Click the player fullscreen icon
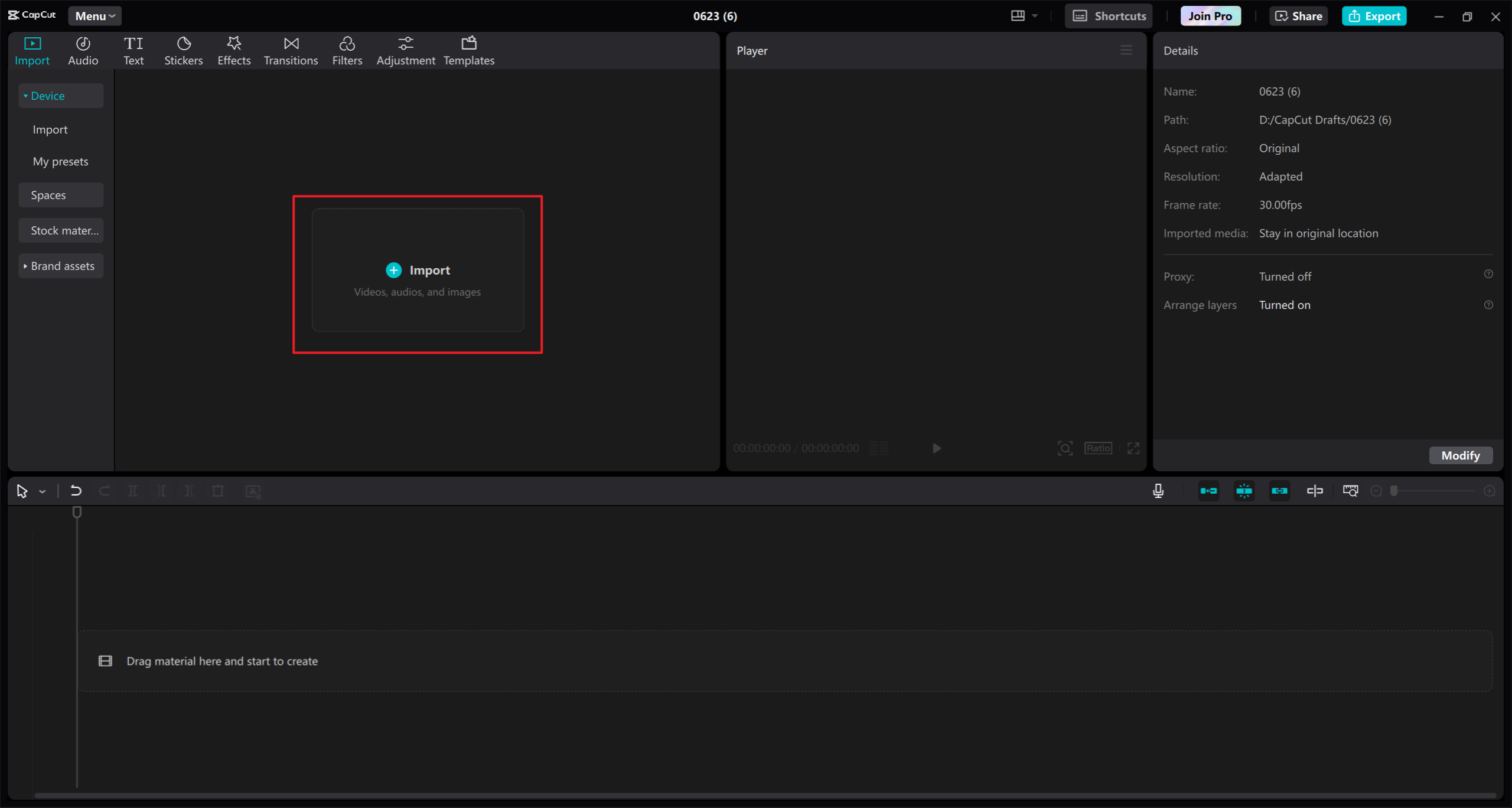Viewport: 1512px width, 808px height. tap(1133, 448)
